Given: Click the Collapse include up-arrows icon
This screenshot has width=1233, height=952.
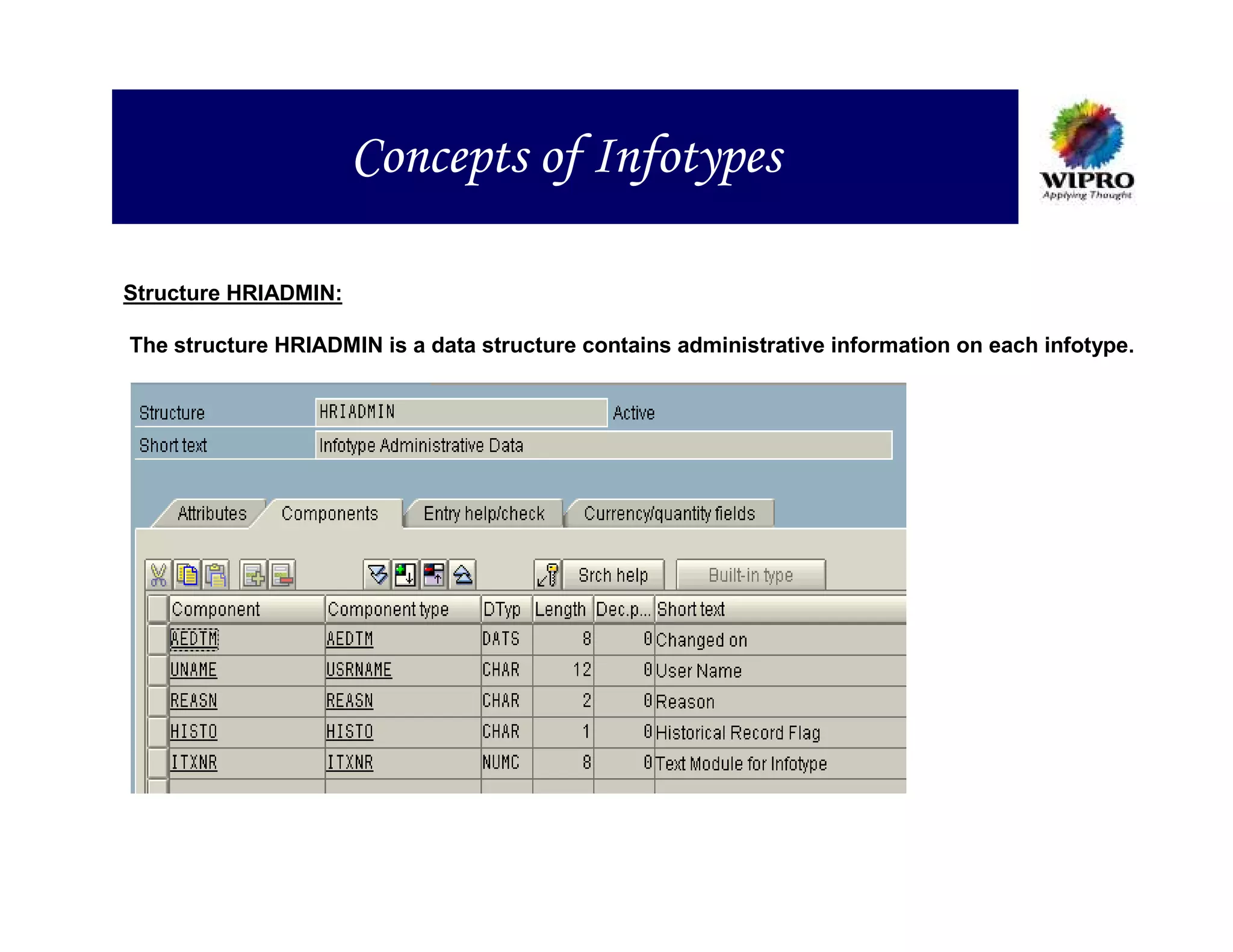Looking at the screenshot, I should pos(463,575).
